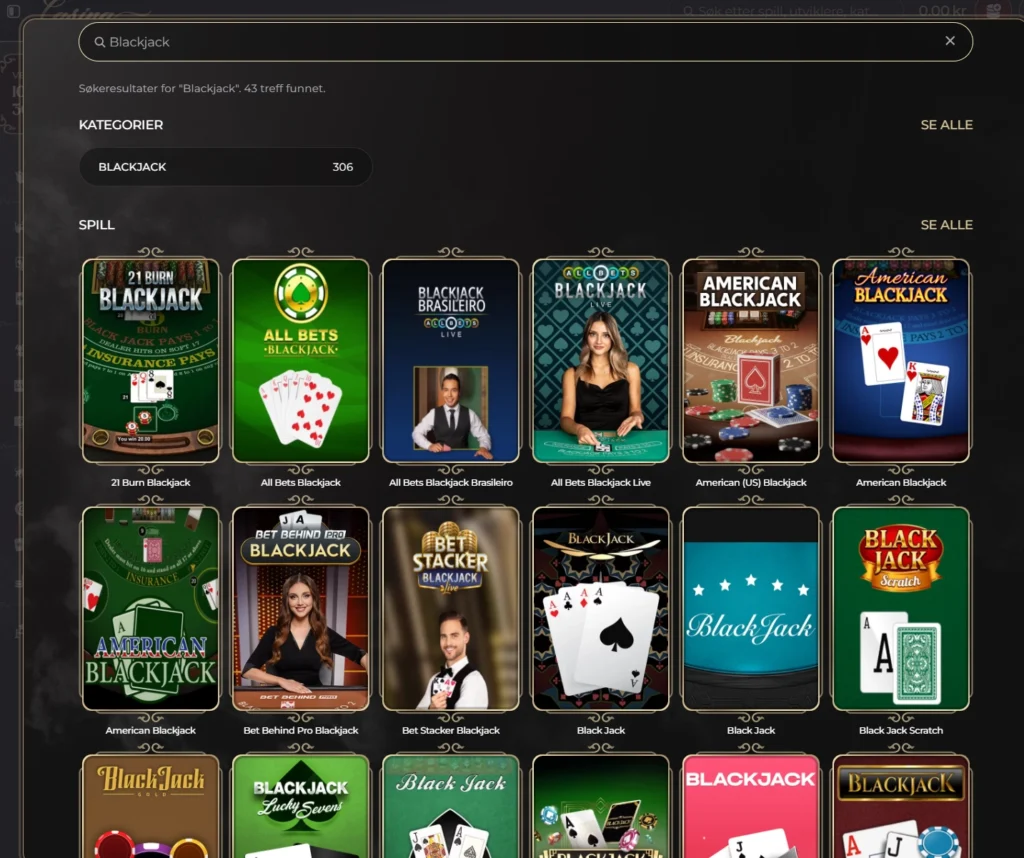Focus the Blackjack search input field
Screen dimensions: 1024x858
tap(400, 42)
